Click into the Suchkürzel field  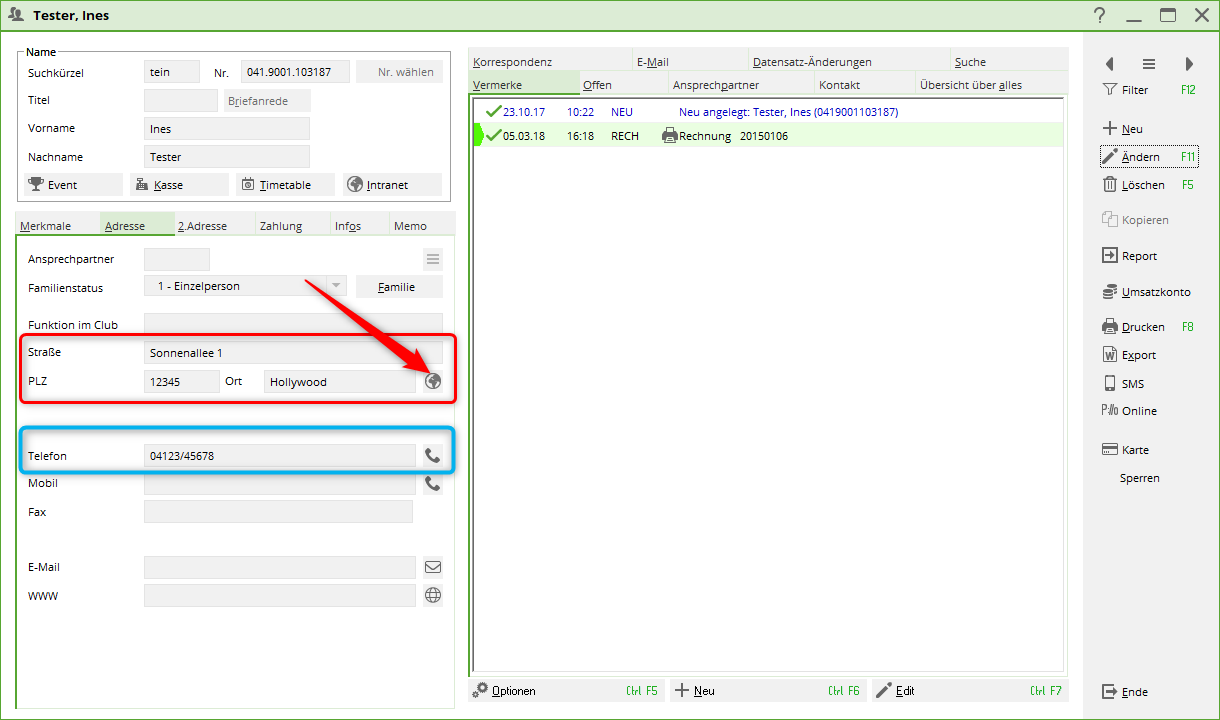tap(172, 72)
